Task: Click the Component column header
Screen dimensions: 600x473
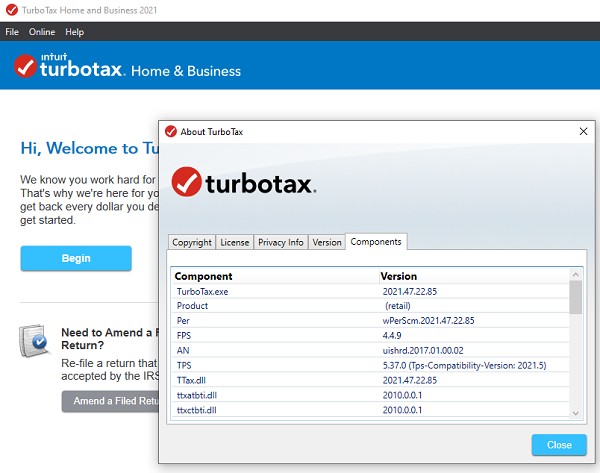Action: [275, 276]
